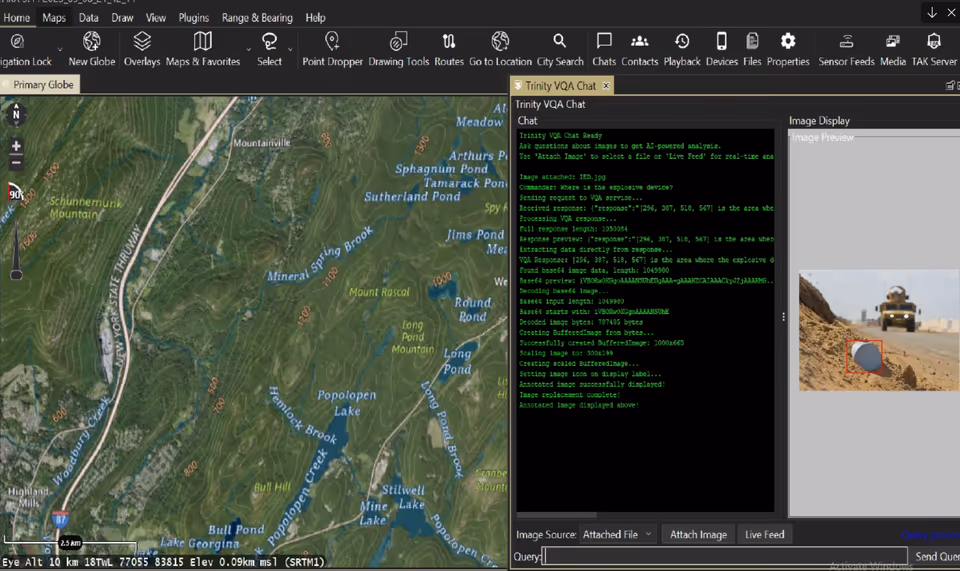Open the Help ribbon tab
The height and width of the screenshot is (571, 960).
coord(315,18)
